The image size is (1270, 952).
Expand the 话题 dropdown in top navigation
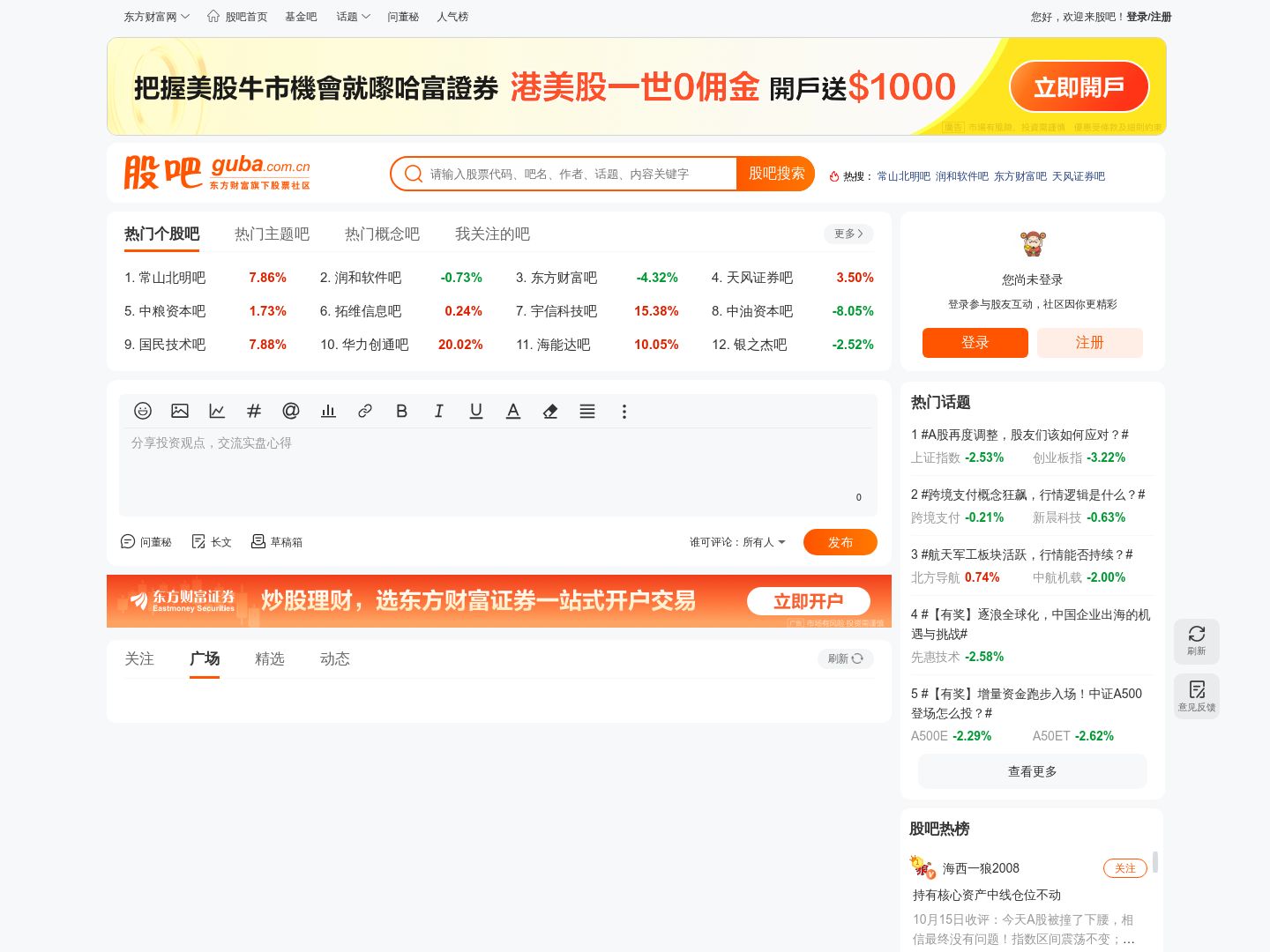[353, 17]
